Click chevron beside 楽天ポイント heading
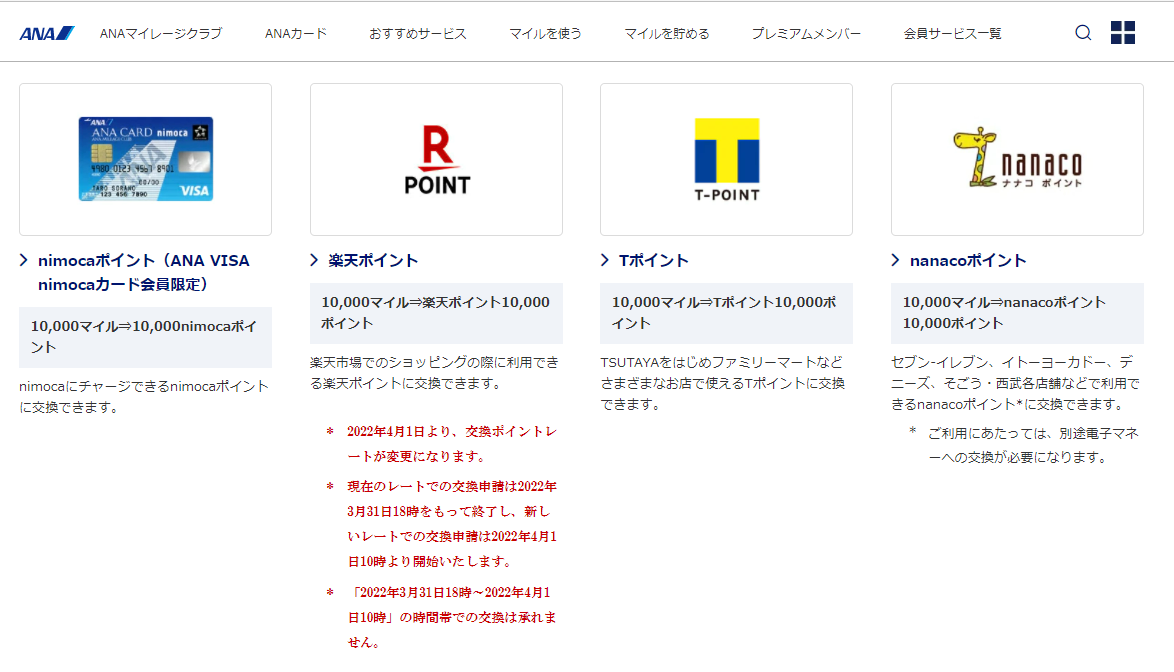The image size is (1174, 672). coord(315,260)
